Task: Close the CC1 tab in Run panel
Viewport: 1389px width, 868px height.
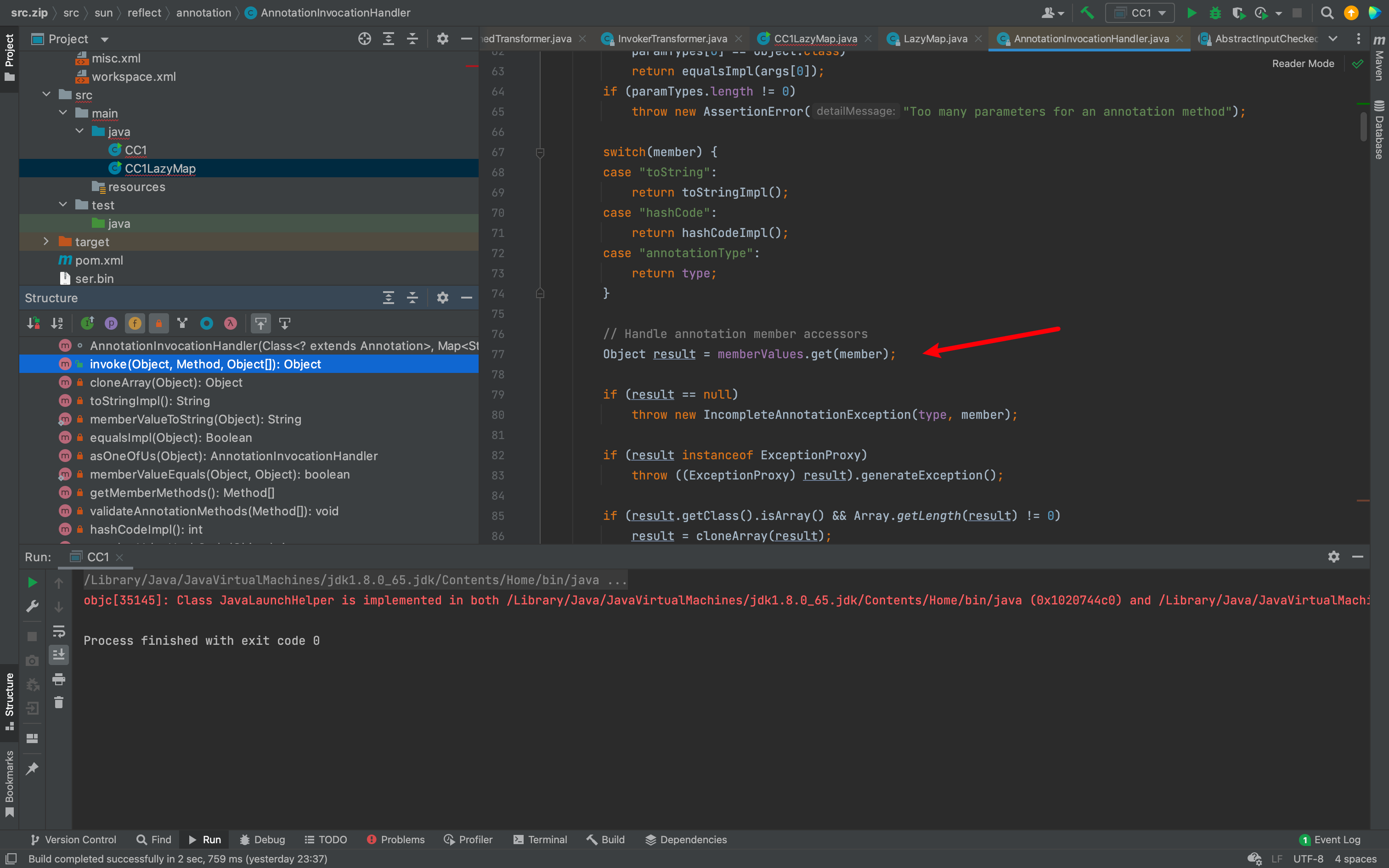Action: [119, 558]
